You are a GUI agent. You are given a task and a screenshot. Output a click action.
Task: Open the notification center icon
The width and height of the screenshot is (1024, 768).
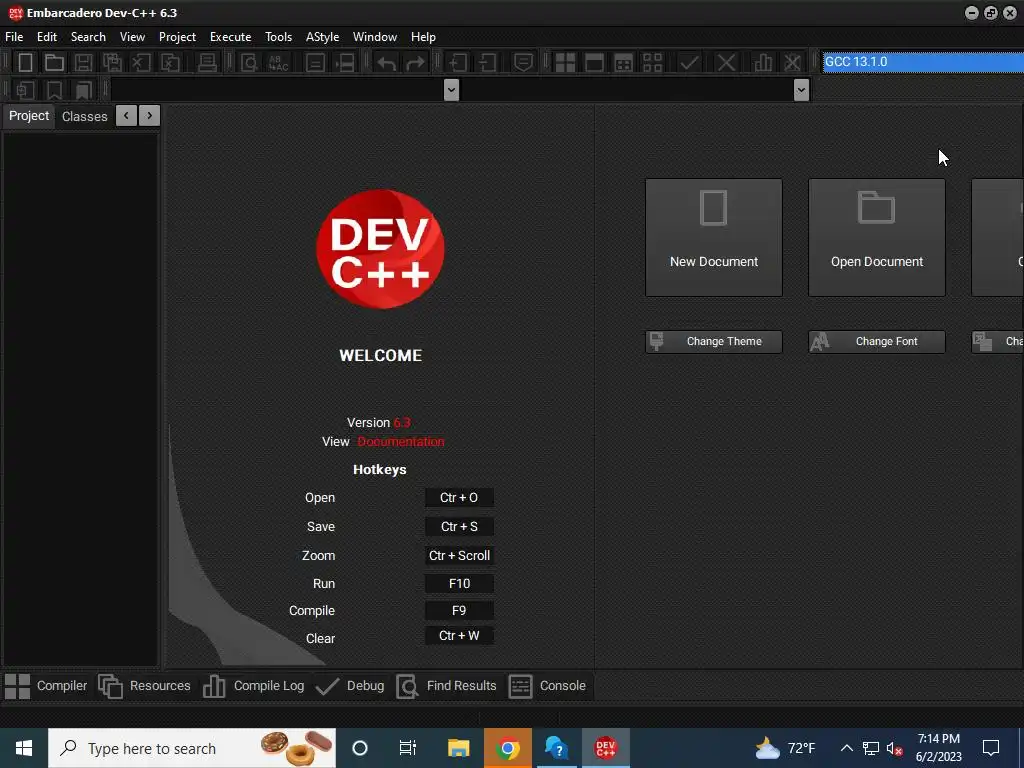[991, 748]
